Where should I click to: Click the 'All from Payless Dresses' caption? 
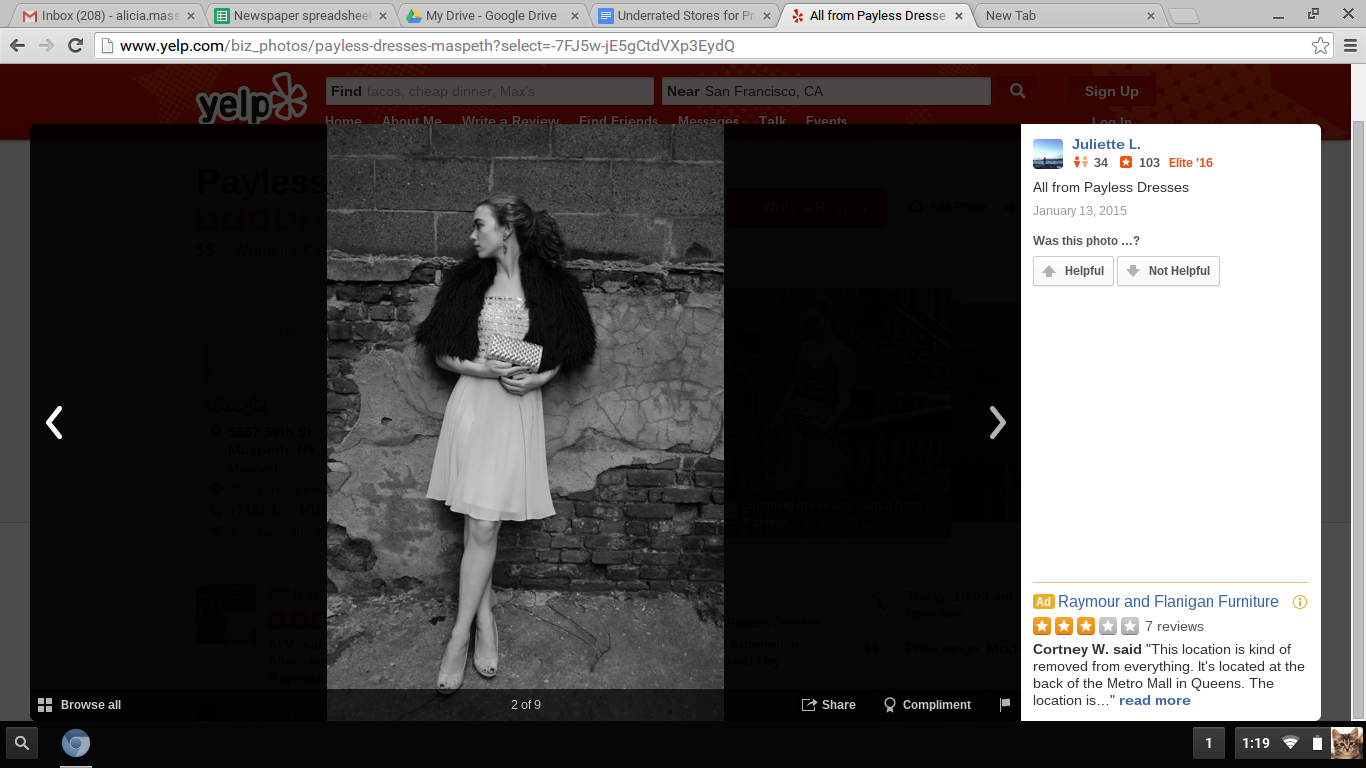[x=1111, y=187]
